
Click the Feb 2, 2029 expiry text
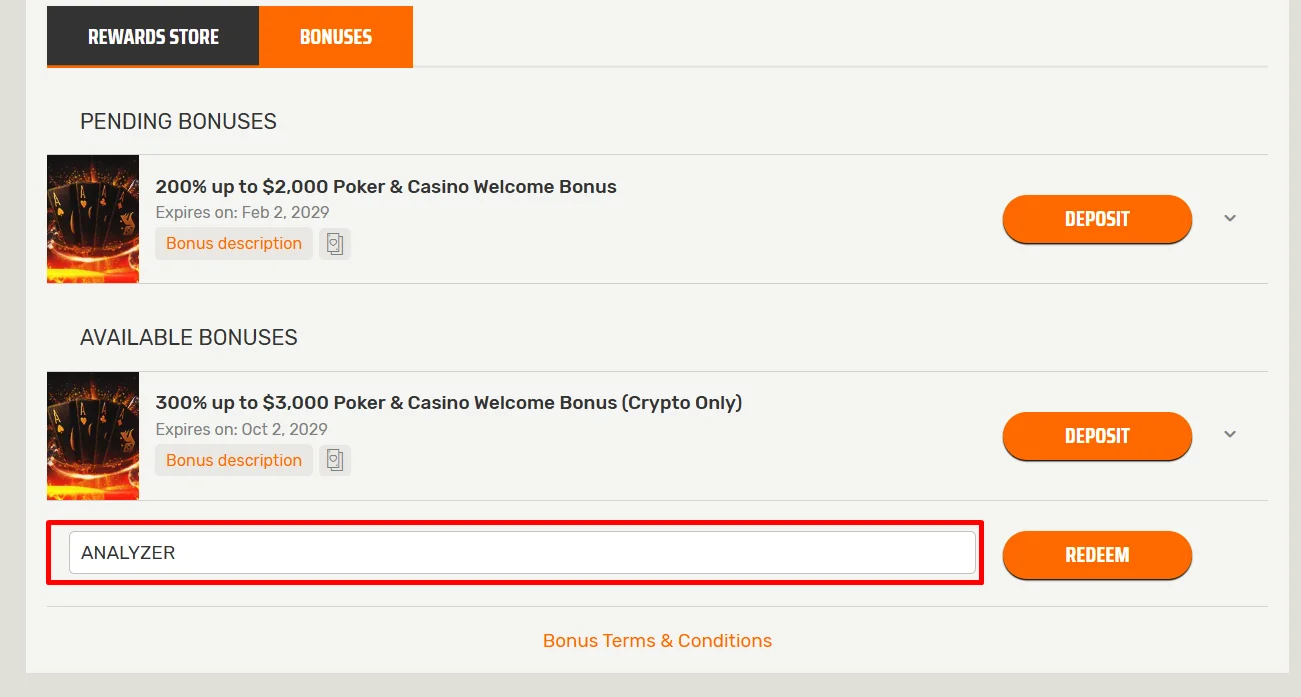click(x=242, y=212)
